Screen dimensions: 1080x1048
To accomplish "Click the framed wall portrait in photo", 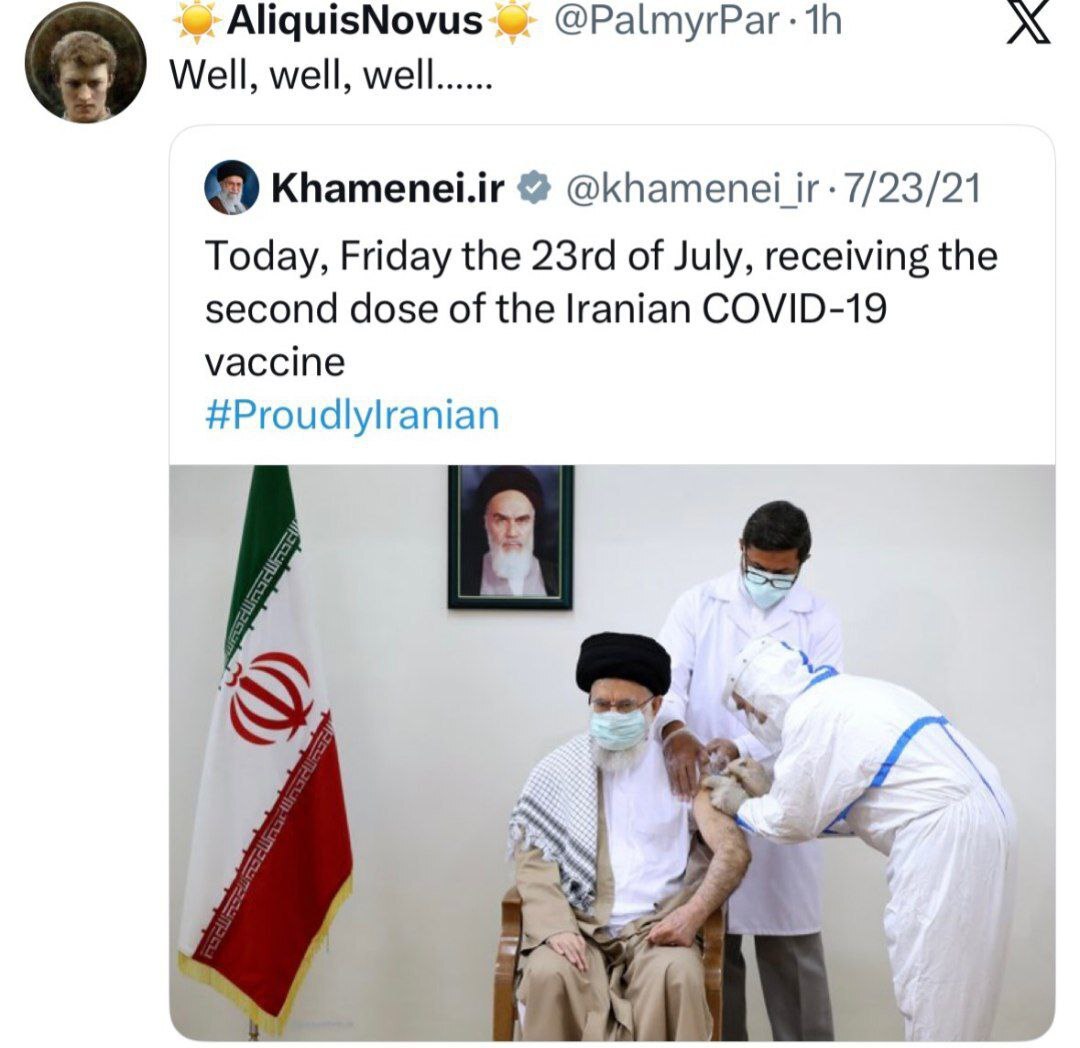I will click(510, 537).
